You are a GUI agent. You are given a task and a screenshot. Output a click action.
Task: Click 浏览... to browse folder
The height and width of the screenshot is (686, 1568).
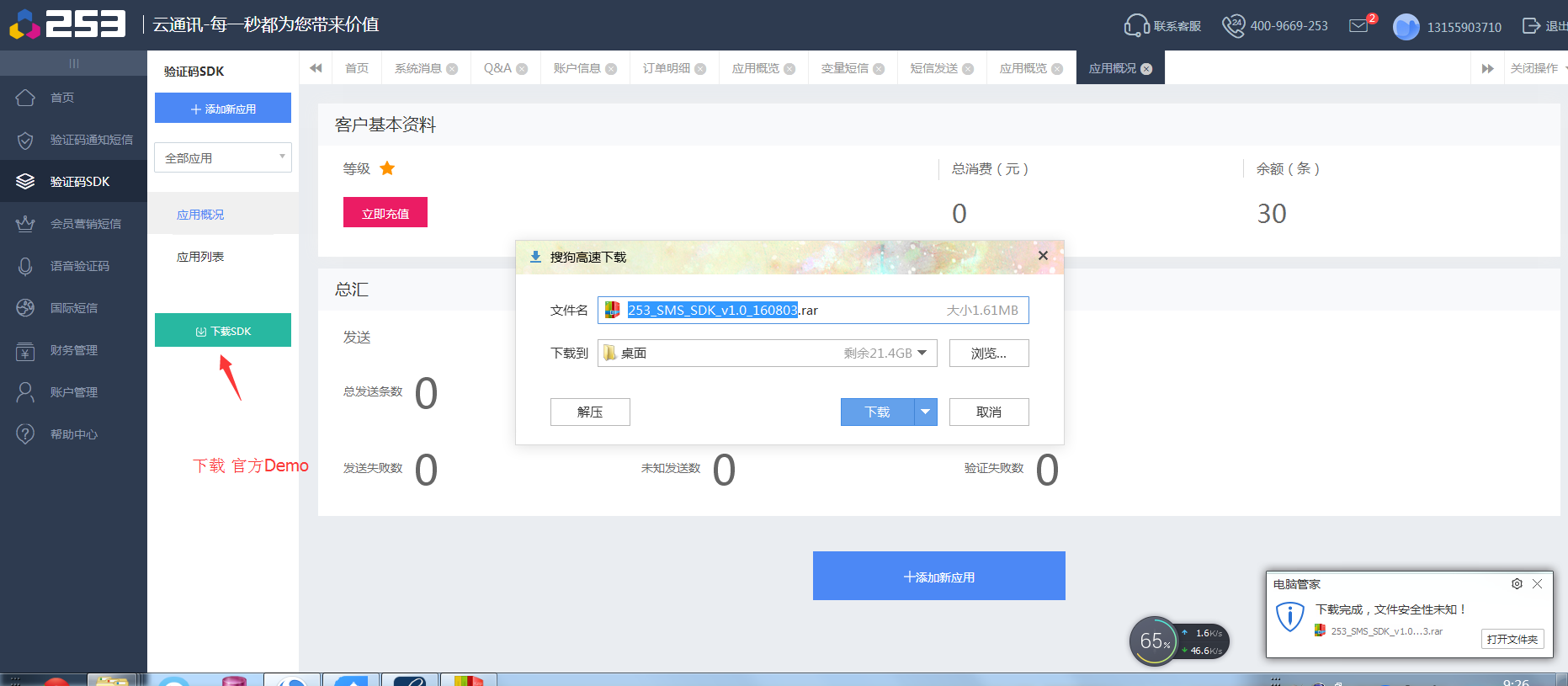(x=989, y=354)
